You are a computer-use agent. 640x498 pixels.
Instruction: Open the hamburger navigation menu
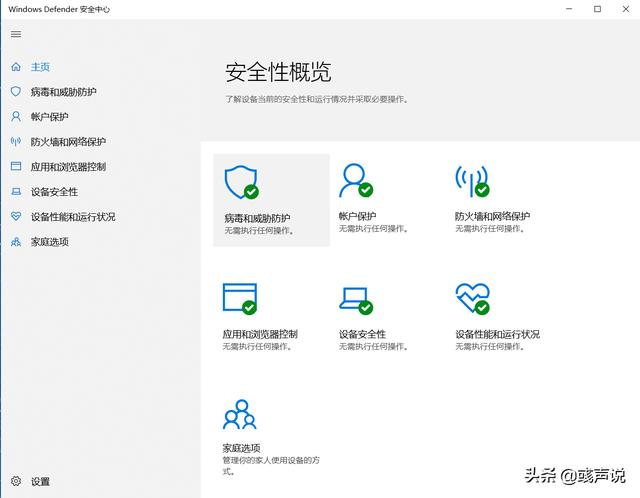16,34
